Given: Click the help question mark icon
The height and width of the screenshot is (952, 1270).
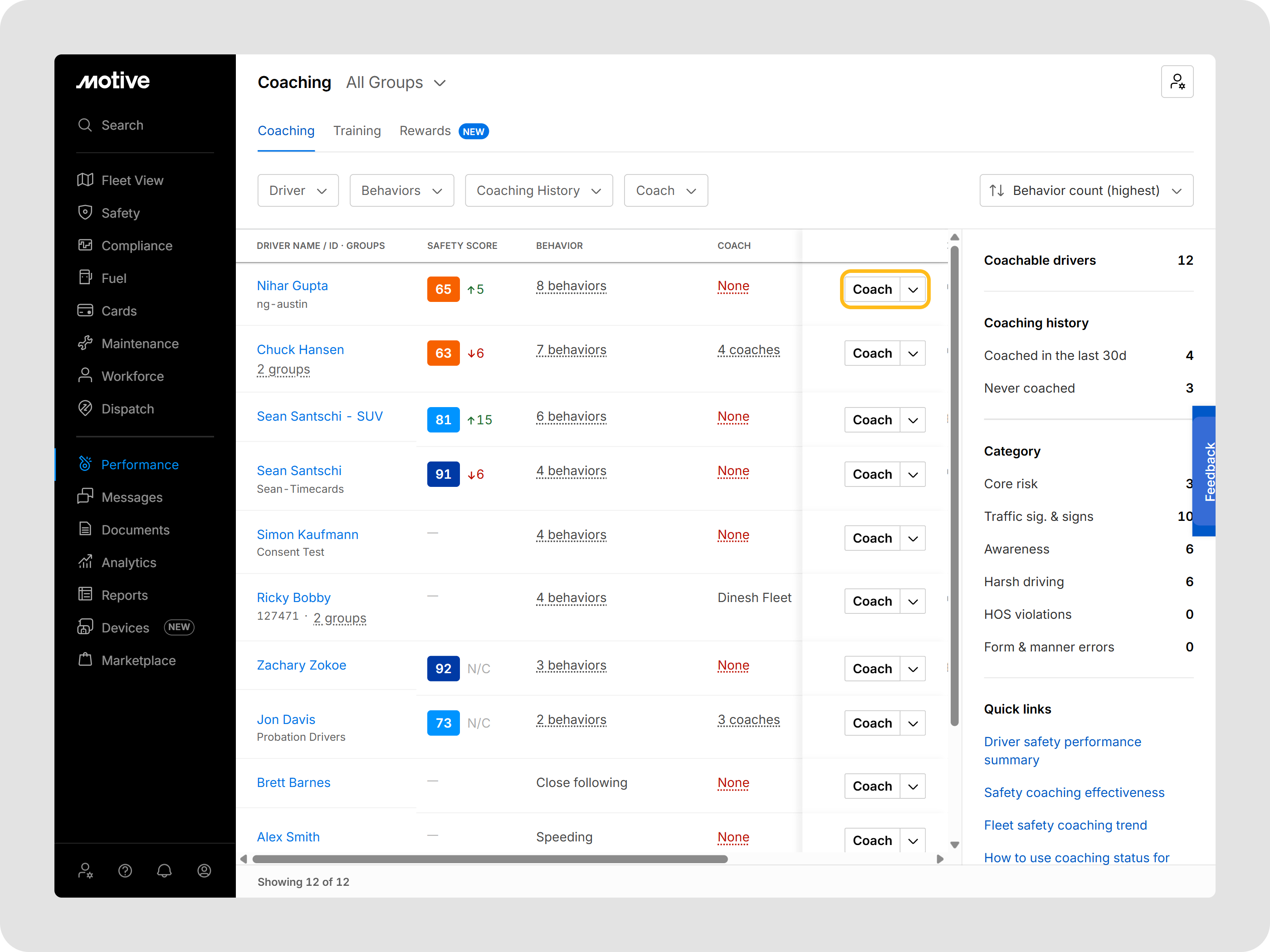Looking at the screenshot, I should [x=125, y=871].
